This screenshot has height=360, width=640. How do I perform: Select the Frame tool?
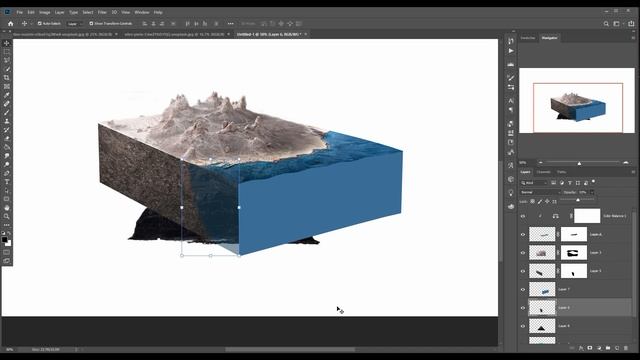click(x=7, y=87)
